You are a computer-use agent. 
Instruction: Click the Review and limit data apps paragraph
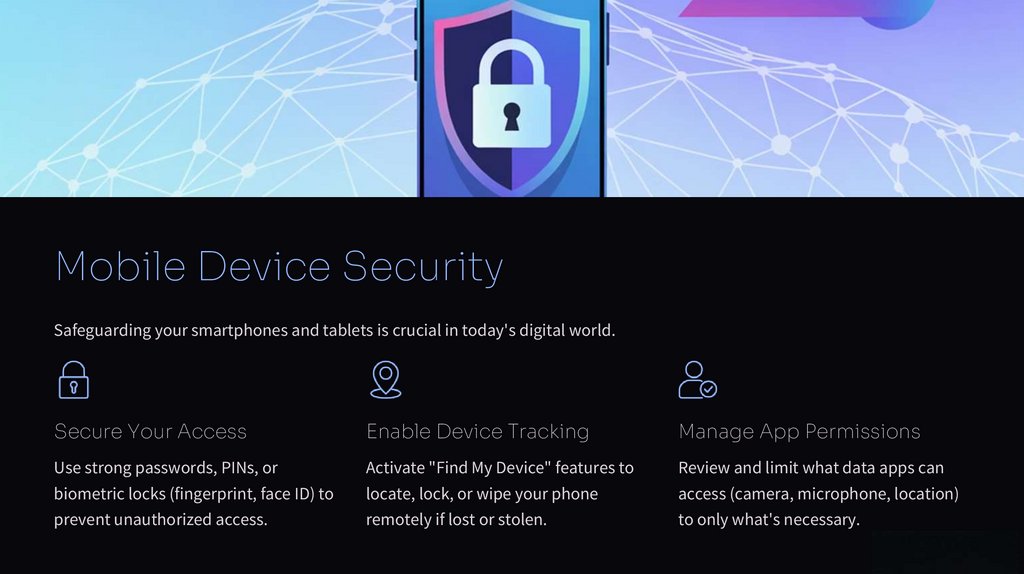[x=818, y=494]
